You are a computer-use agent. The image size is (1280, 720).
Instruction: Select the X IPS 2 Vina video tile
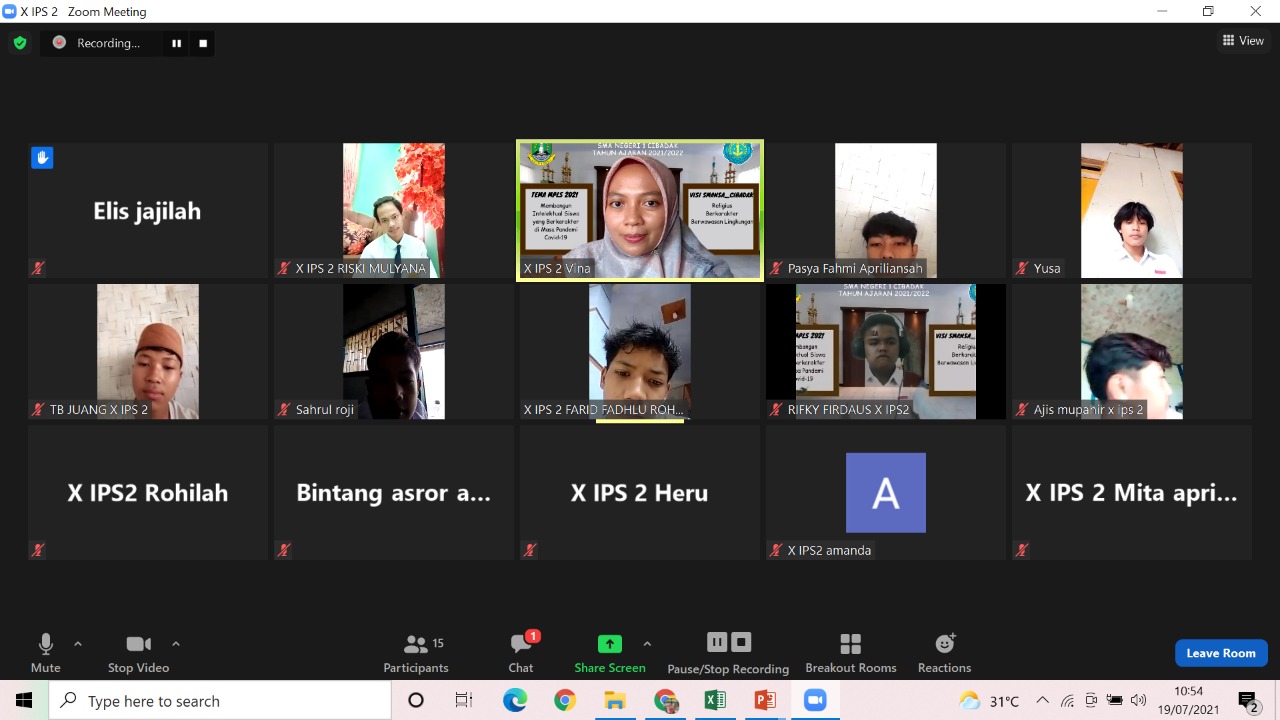coord(640,210)
